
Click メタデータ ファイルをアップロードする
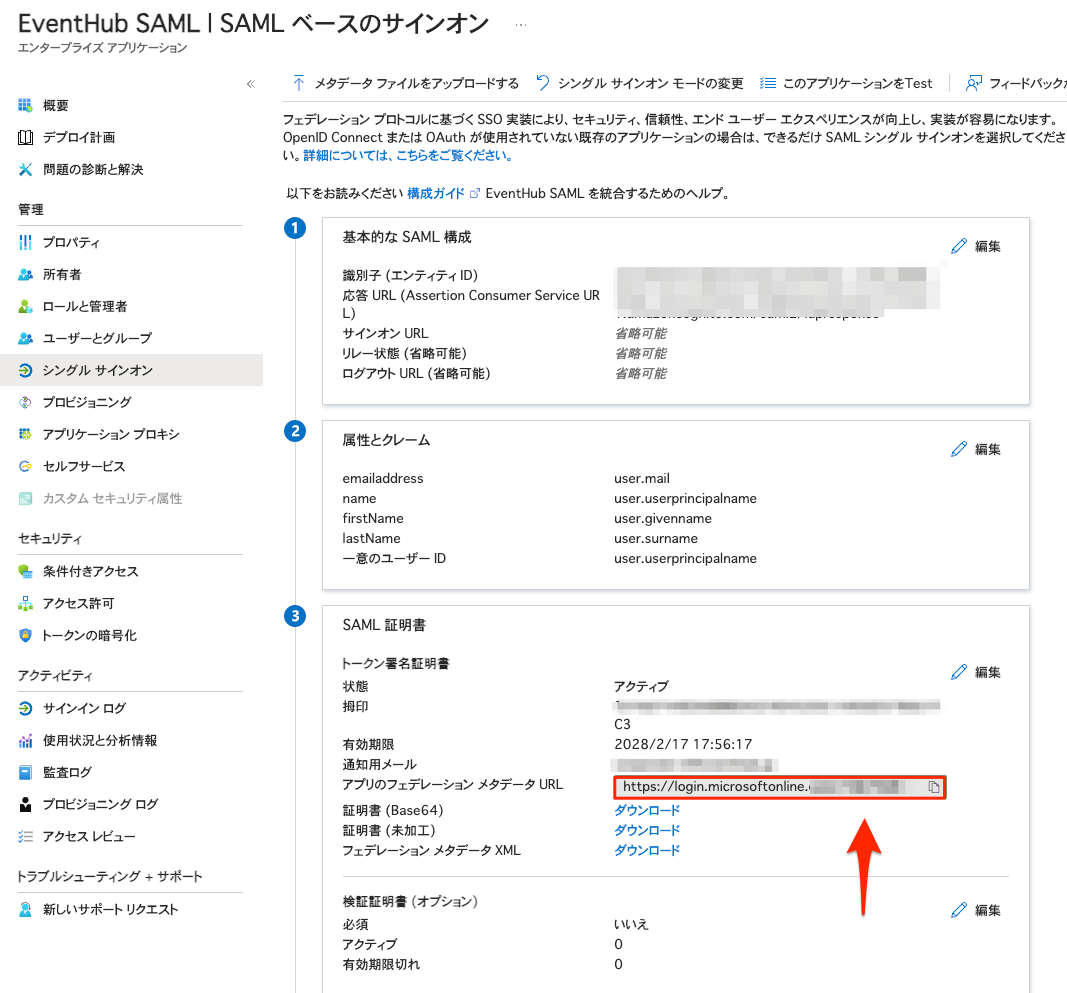416,83
